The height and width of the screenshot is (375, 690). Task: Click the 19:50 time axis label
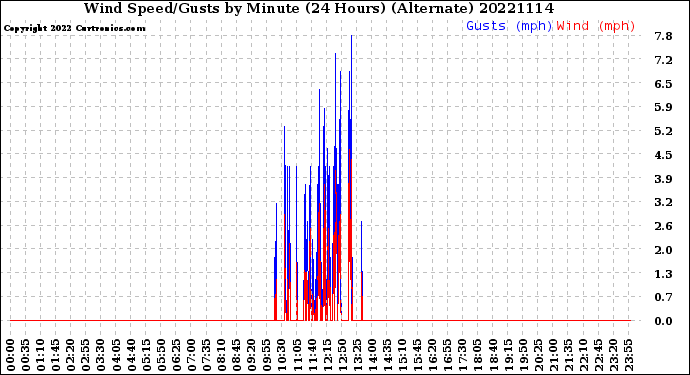coord(524,355)
